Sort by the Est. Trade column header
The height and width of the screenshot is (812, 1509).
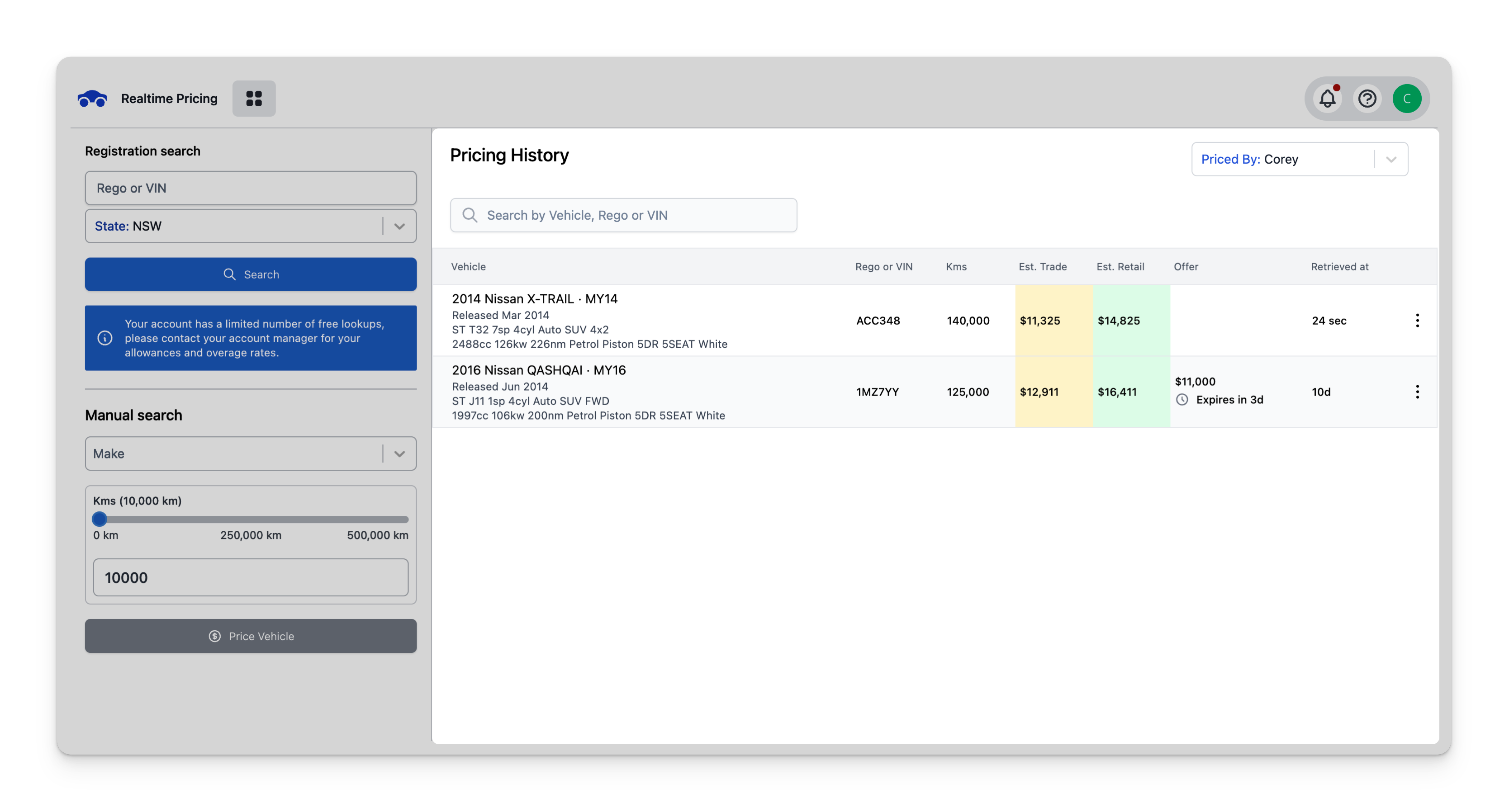coord(1042,266)
